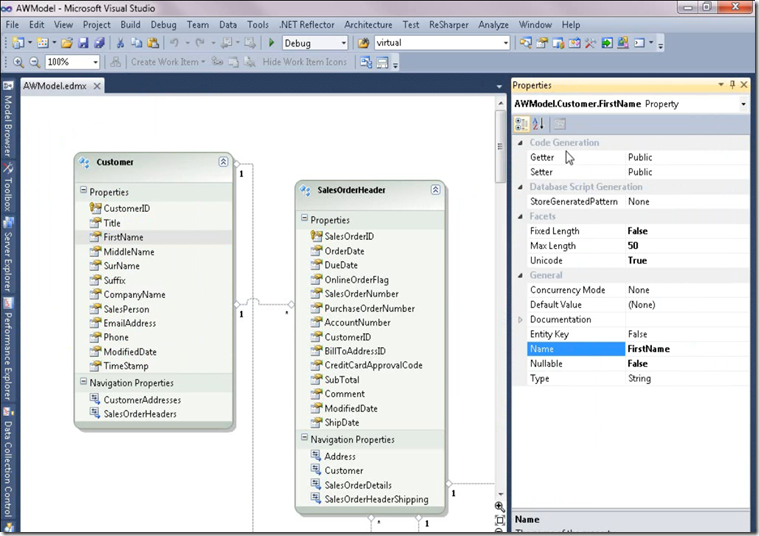This screenshot has height=536, width=759.
Task: Open the 100% zoom level dropdown
Action: pyautogui.click(x=95, y=62)
